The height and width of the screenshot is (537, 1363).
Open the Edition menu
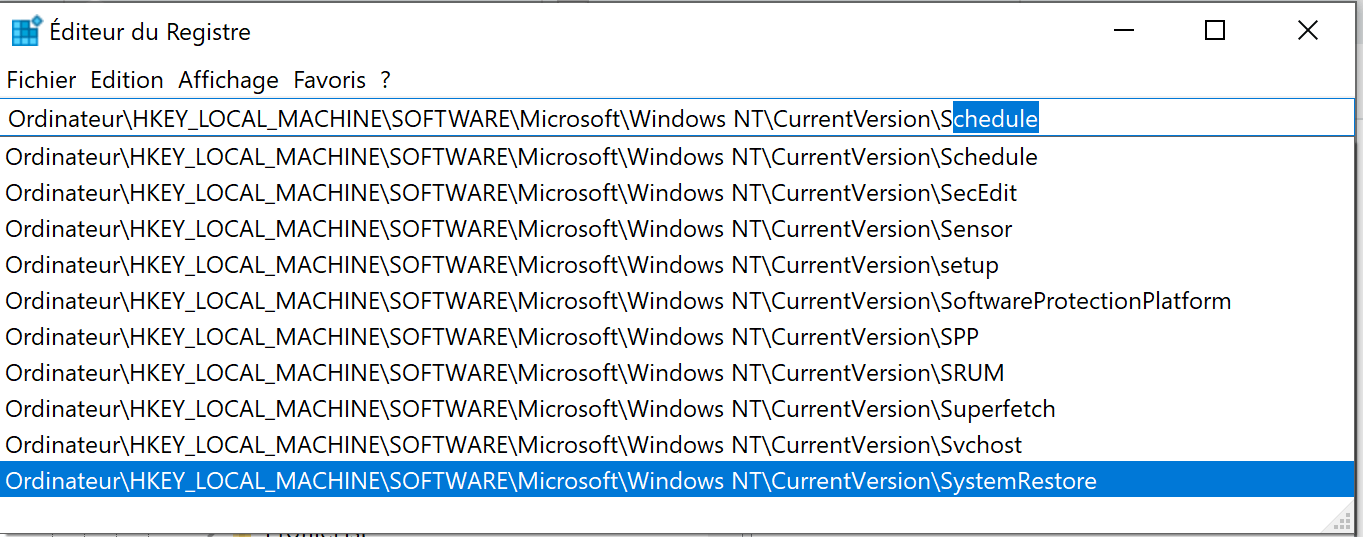click(127, 80)
